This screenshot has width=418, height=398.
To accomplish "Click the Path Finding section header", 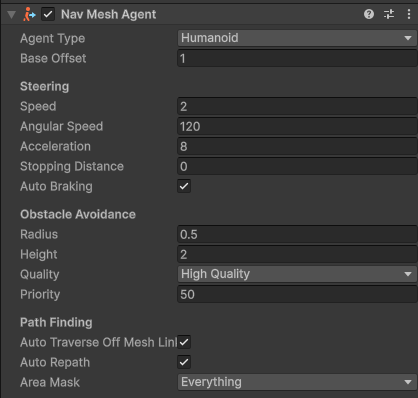I will tap(56, 322).
